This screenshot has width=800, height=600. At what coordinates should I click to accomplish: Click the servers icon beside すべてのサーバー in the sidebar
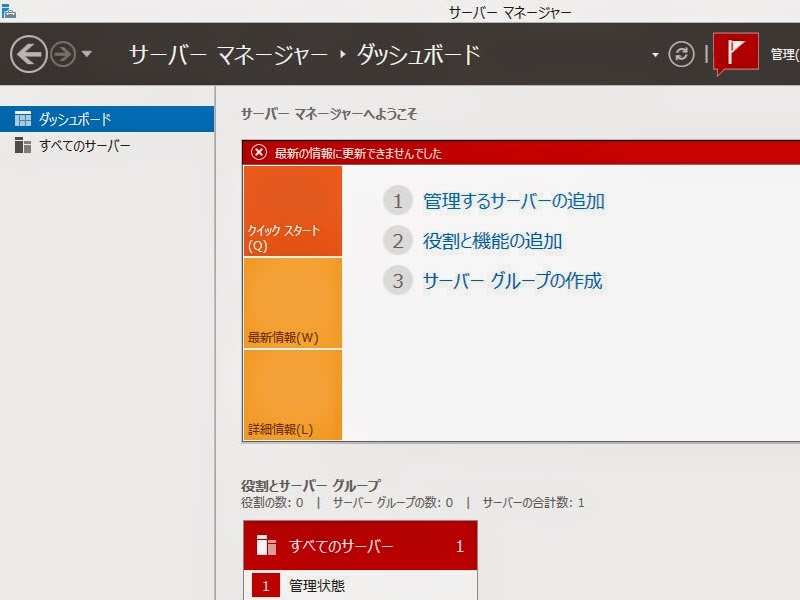click(23, 145)
